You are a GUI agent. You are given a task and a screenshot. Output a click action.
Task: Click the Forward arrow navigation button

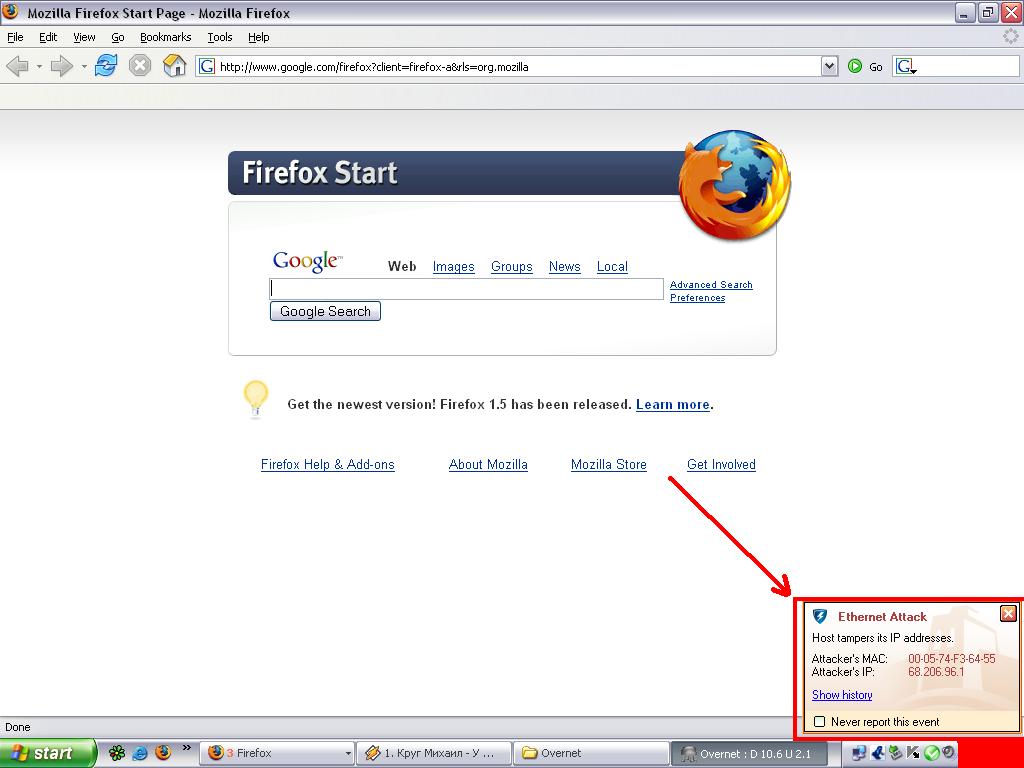pyautogui.click(x=62, y=66)
